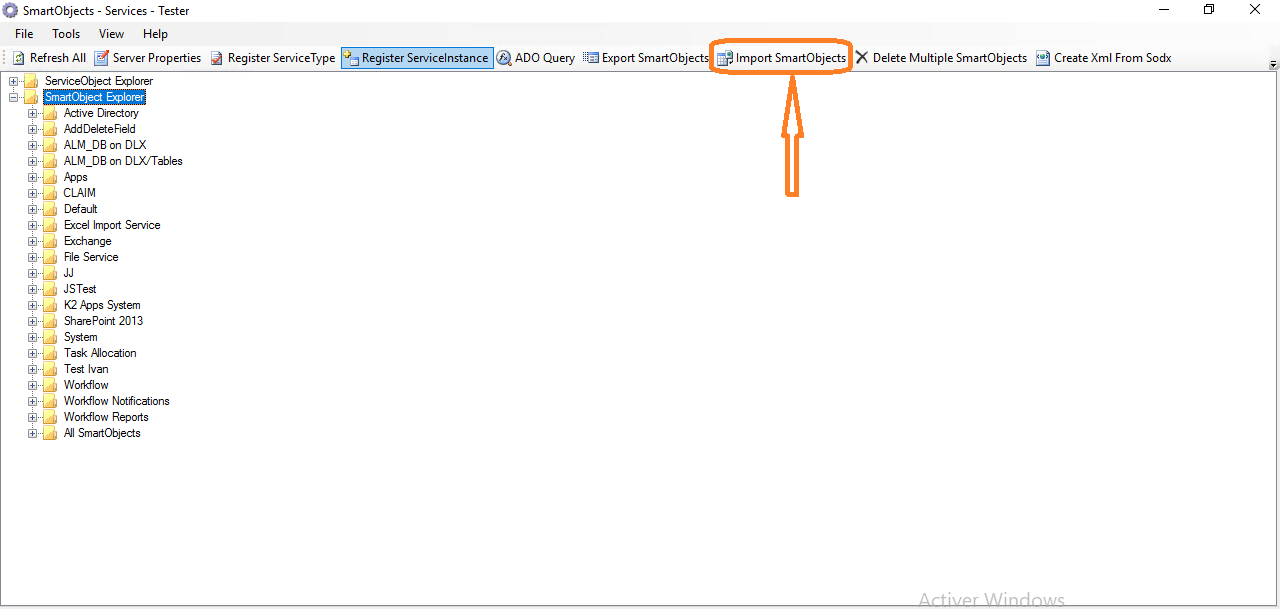Click the toolbar overflow arrow

click(x=1273, y=64)
